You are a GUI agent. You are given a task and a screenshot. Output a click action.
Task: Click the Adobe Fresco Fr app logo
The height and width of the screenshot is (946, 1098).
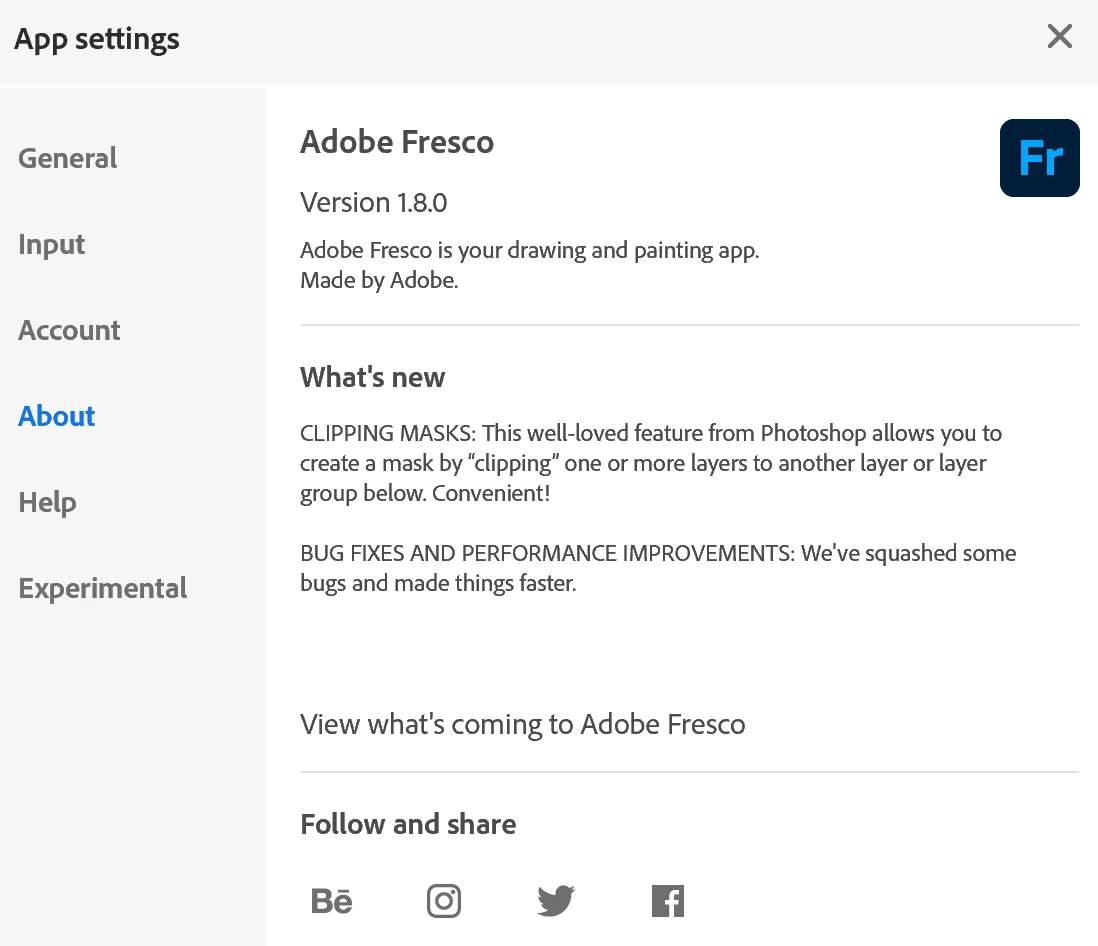point(1039,158)
